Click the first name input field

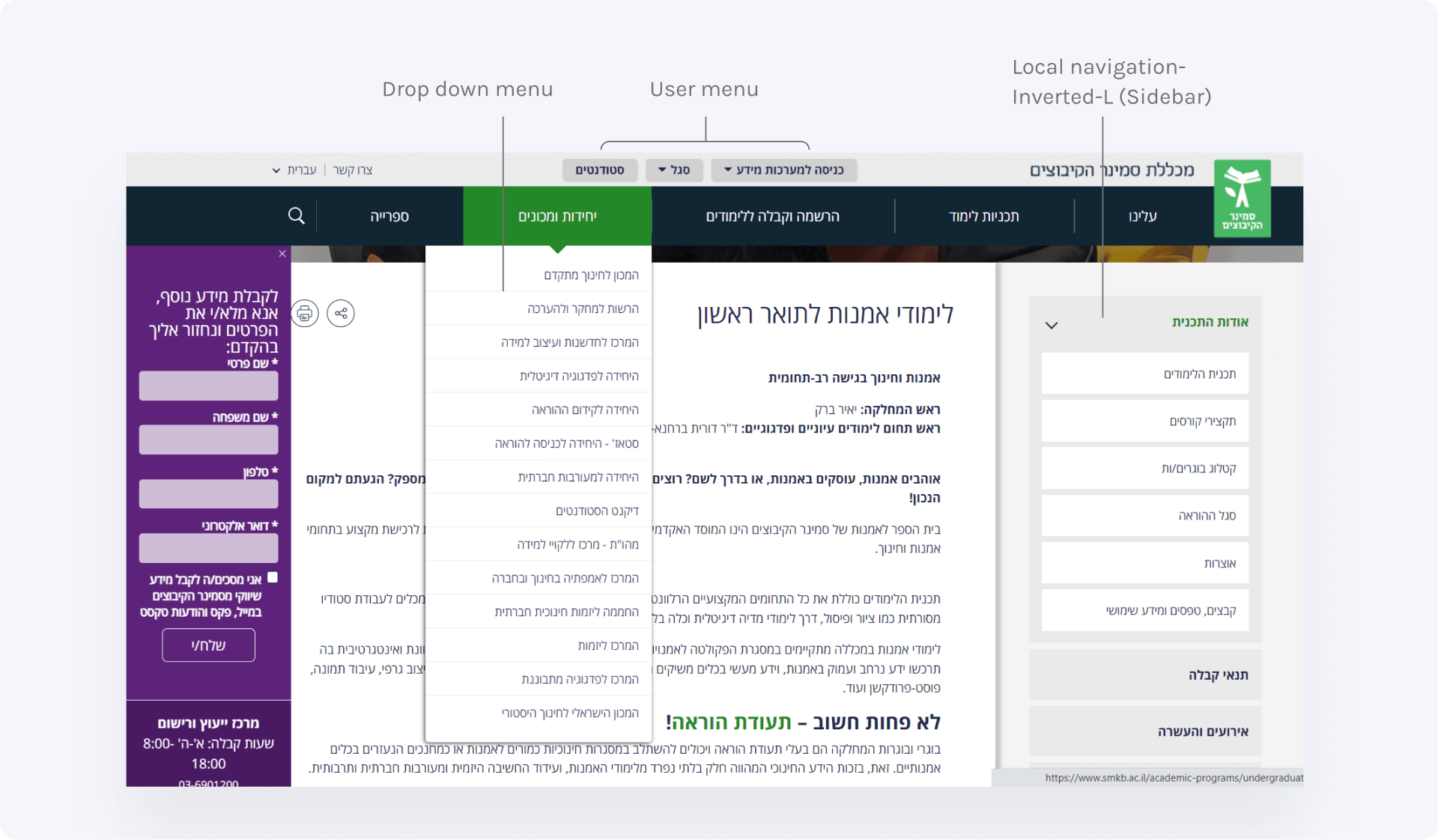208,386
